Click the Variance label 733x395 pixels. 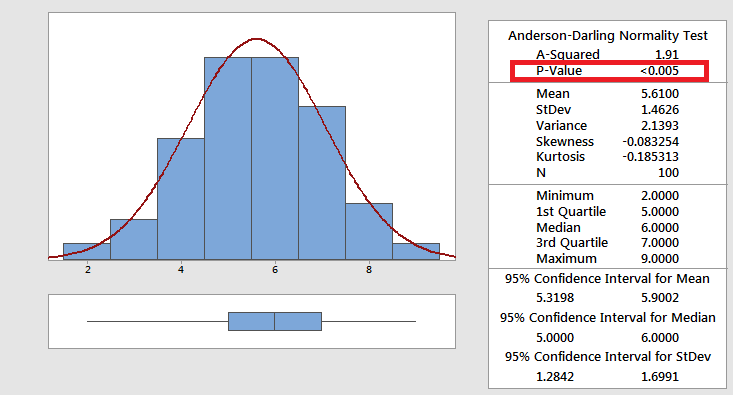pos(561,126)
